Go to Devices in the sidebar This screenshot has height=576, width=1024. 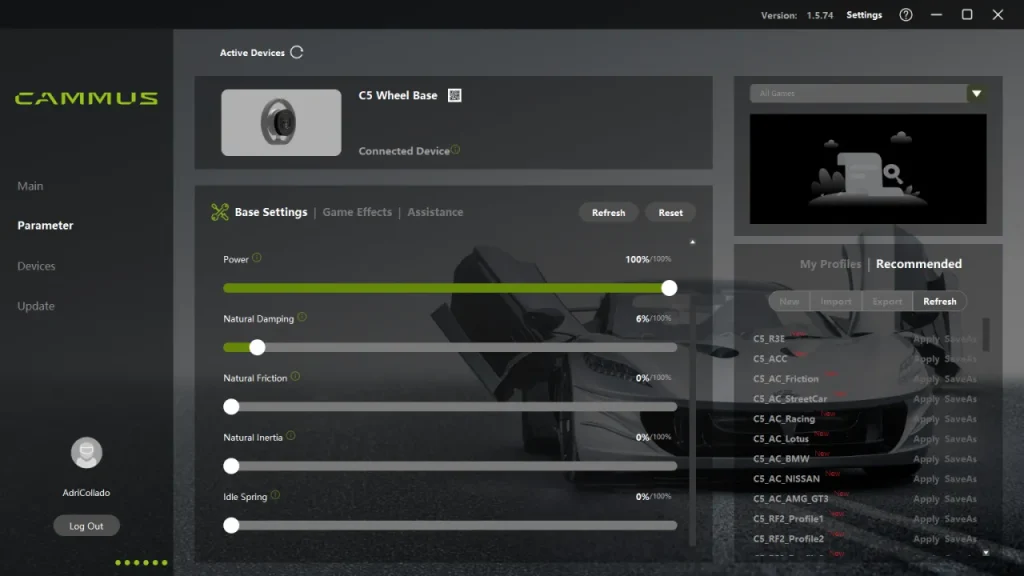tap(36, 266)
